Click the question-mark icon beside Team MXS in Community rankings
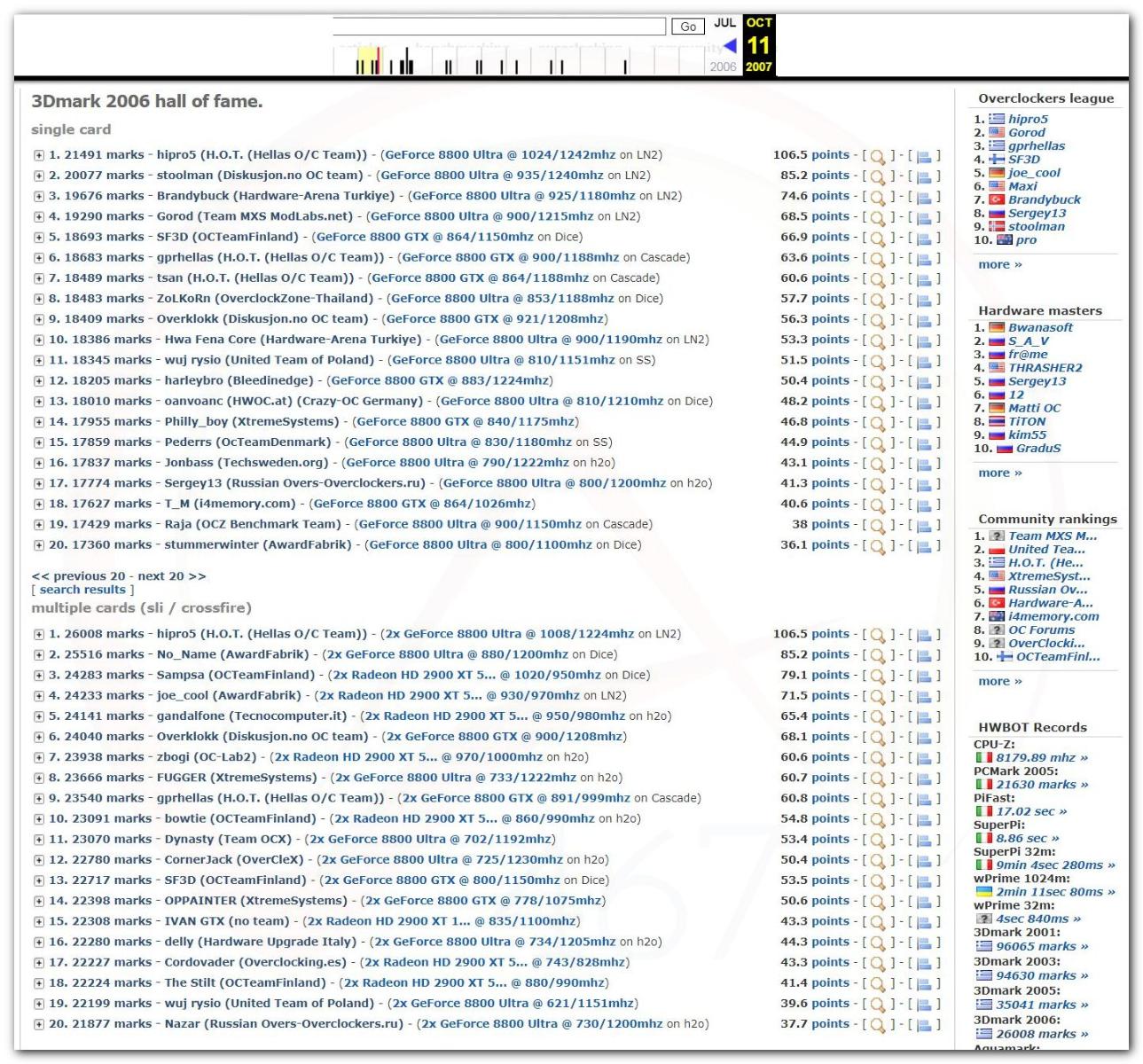 (x=997, y=536)
